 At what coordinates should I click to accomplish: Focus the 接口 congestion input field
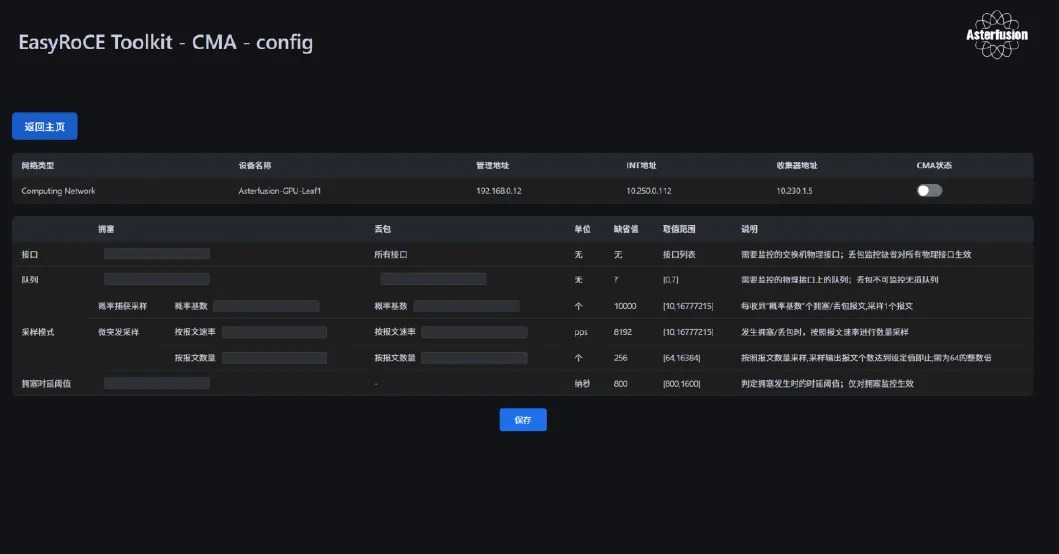[157, 254]
